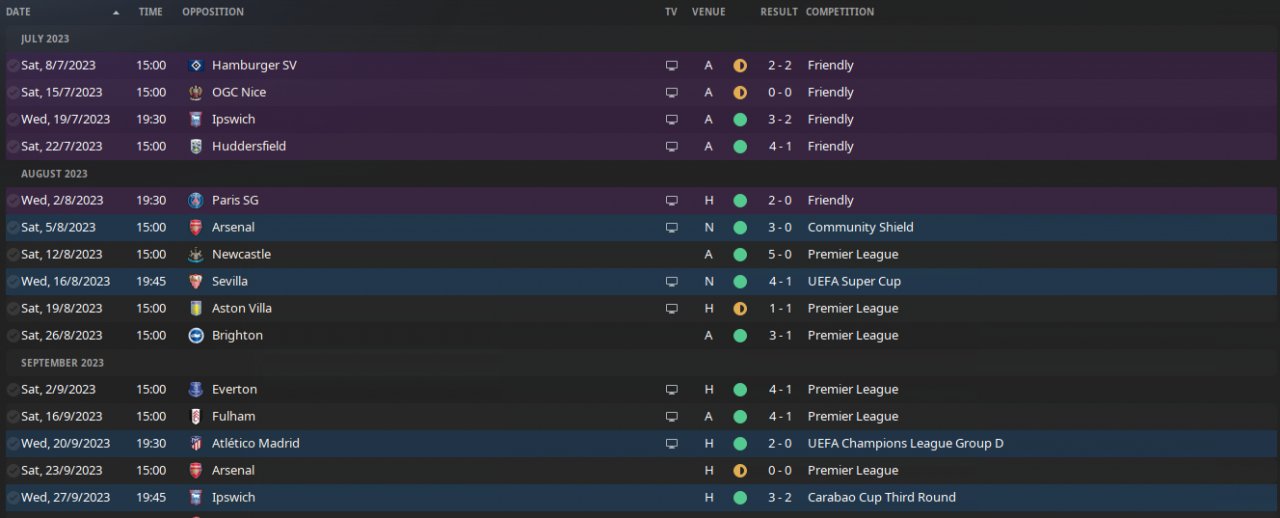The height and width of the screenshot is (518, 1280).
Task: Toggle the tick circle beside Sat, 8/7/2023
Action: (x=13, y=66)
